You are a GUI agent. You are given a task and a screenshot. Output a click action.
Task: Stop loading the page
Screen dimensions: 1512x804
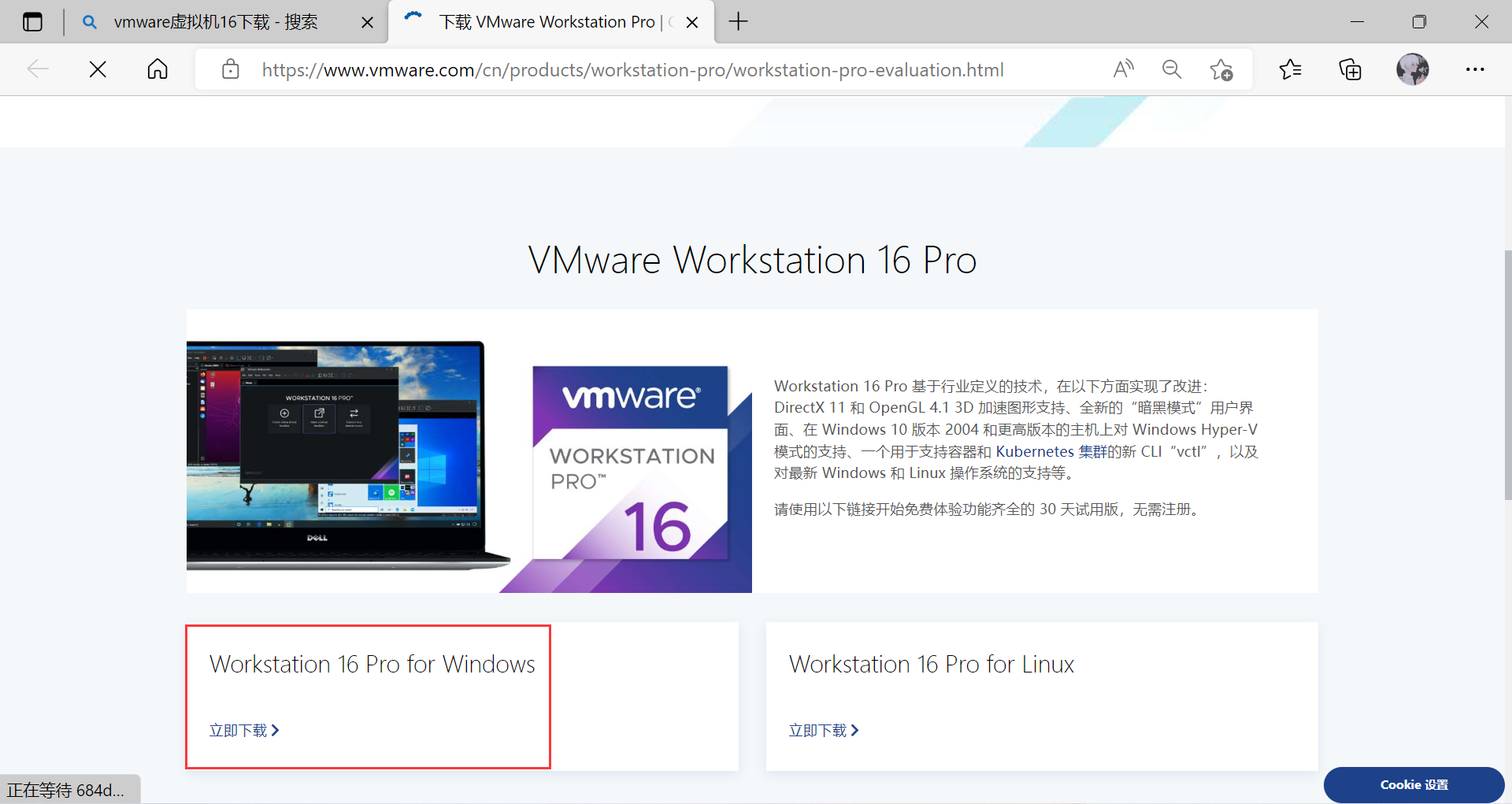click(x=98, y=69)
